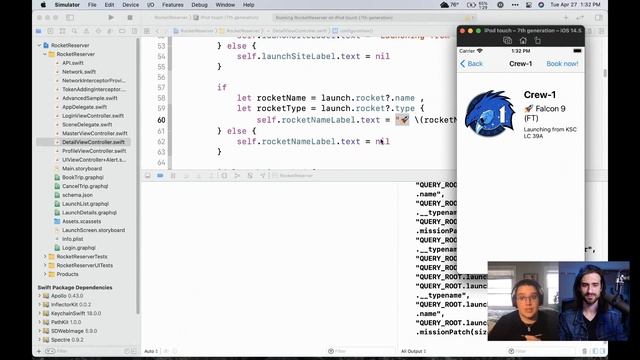Collapse the RocketReserver group folder
The image size is (640, 360).
tap(45, 54)
